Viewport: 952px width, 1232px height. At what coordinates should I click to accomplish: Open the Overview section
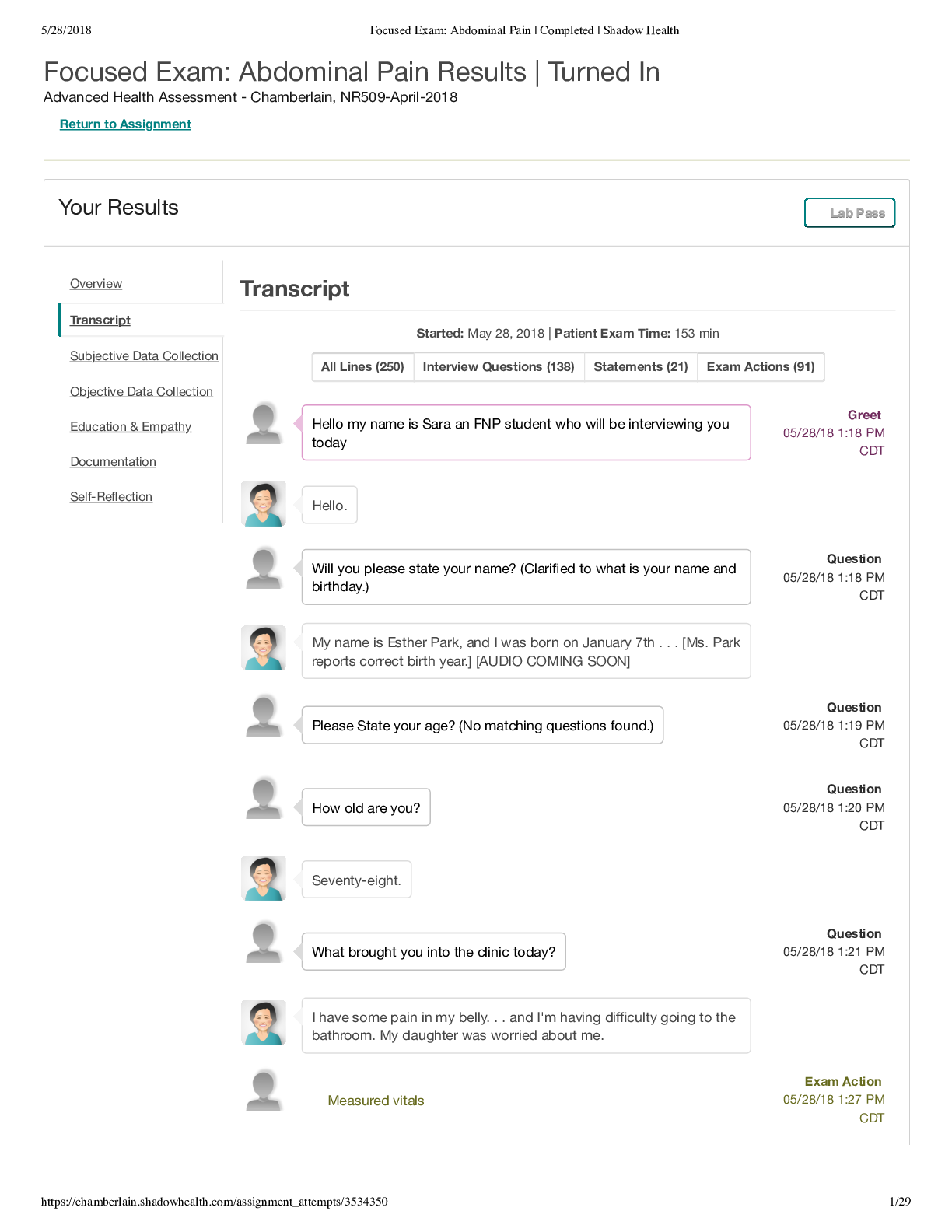tap(96, 284)
